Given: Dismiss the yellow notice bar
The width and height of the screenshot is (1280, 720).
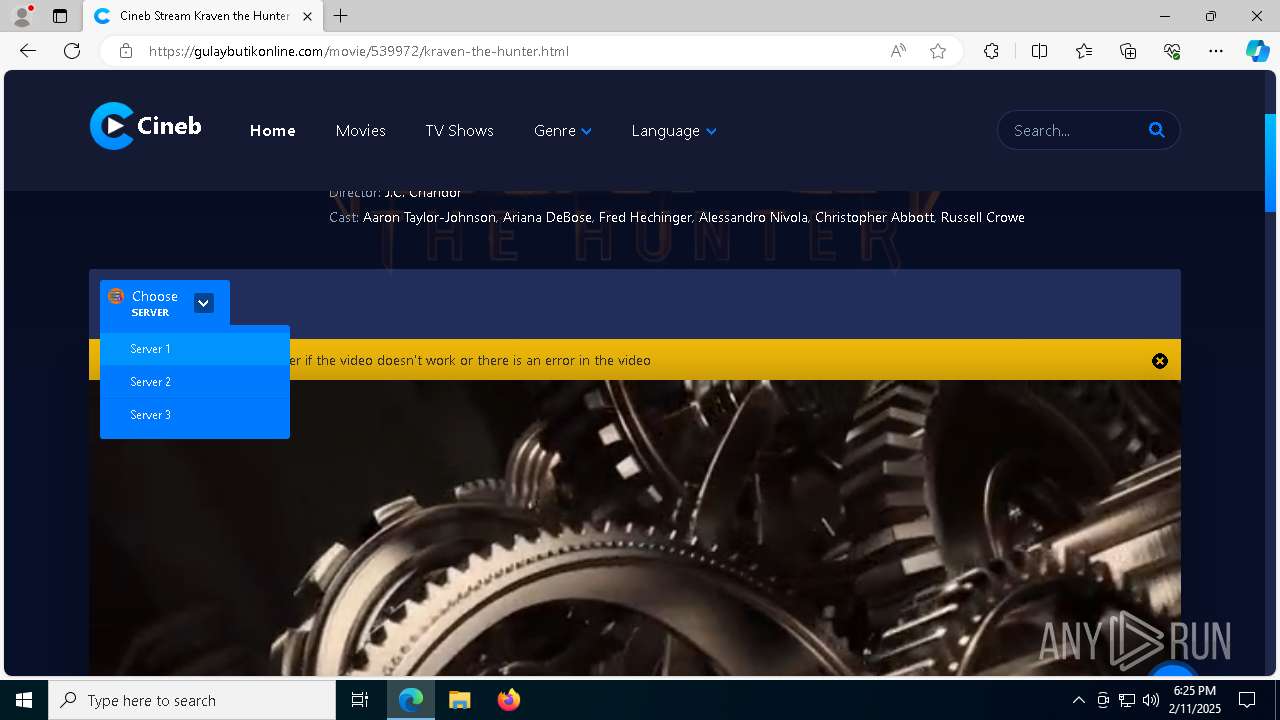Looking at the screenshot, I should tap(1160, 361).
